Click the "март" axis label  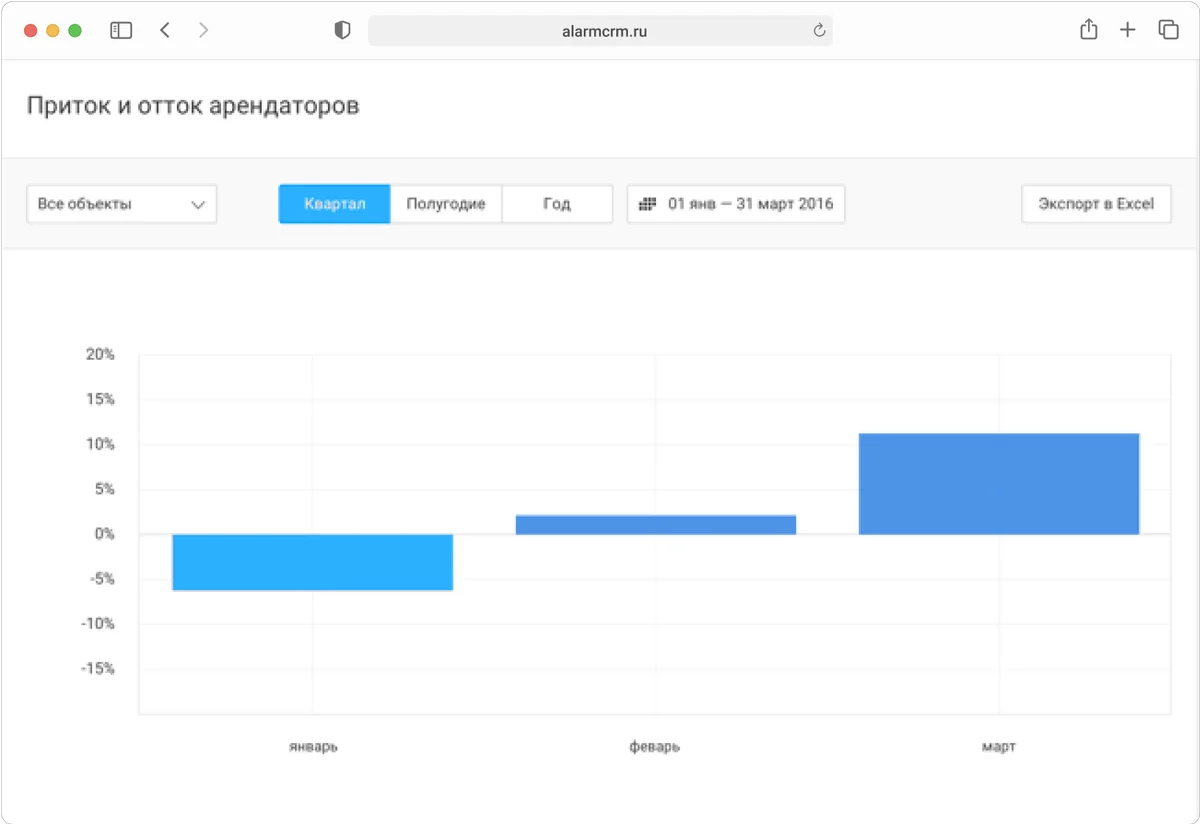tap(999, 747)
